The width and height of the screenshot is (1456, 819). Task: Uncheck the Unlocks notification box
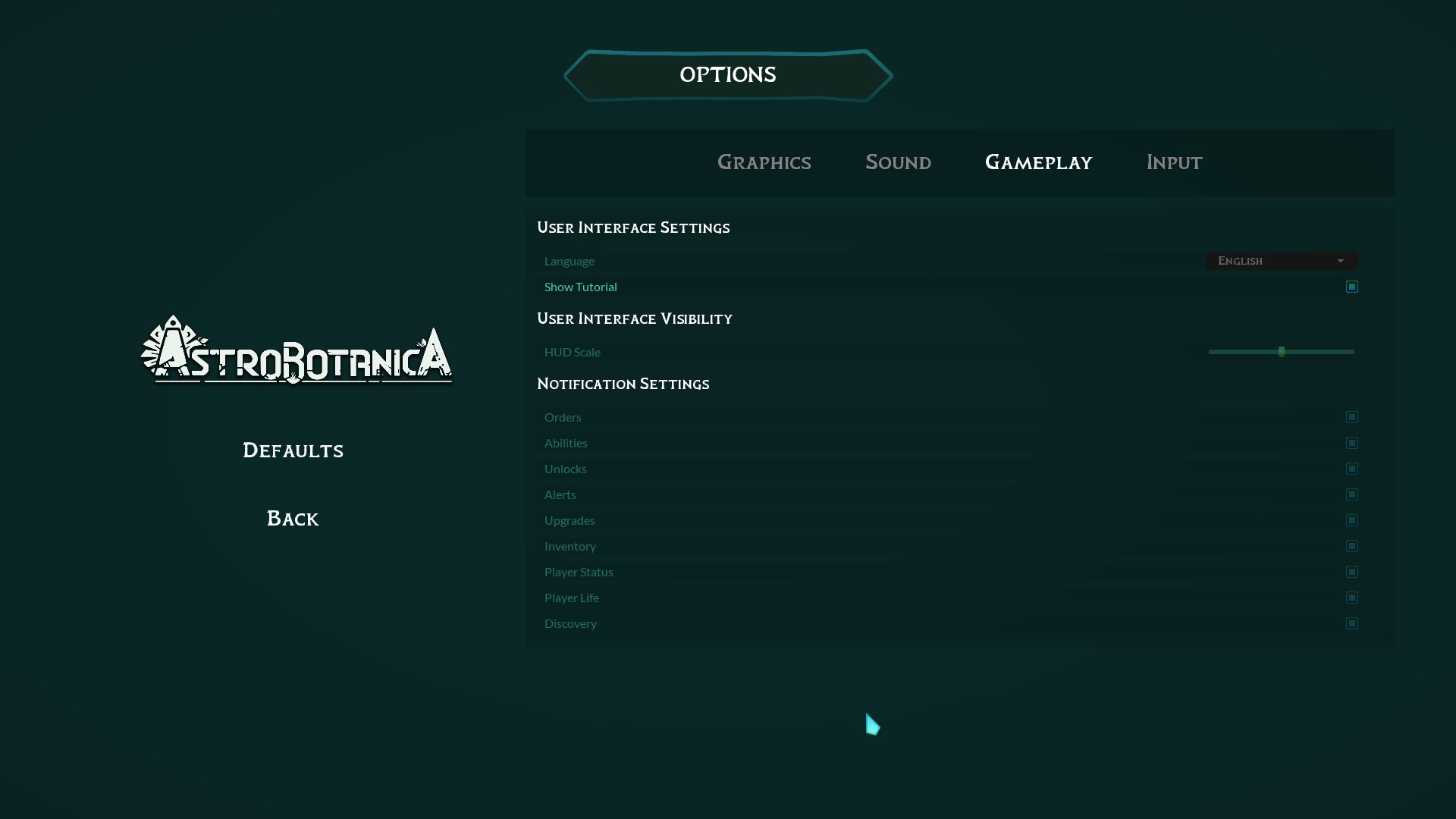pos(1351,469)
